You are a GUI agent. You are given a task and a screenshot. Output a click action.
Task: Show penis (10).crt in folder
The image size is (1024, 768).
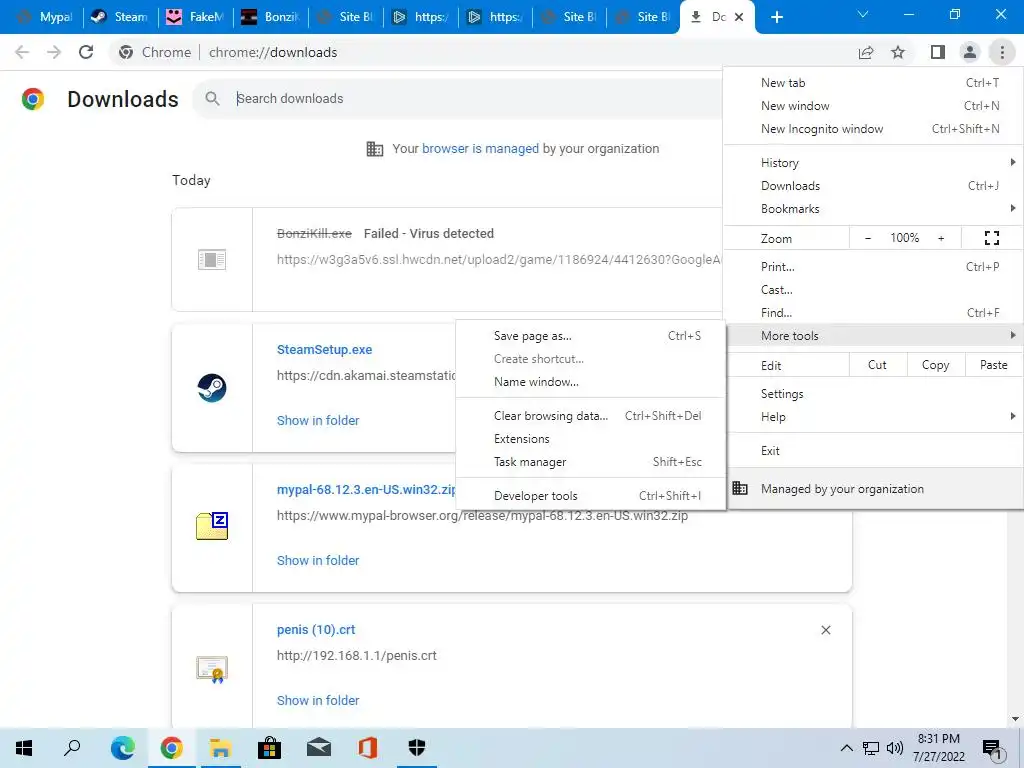click(318, 700)
